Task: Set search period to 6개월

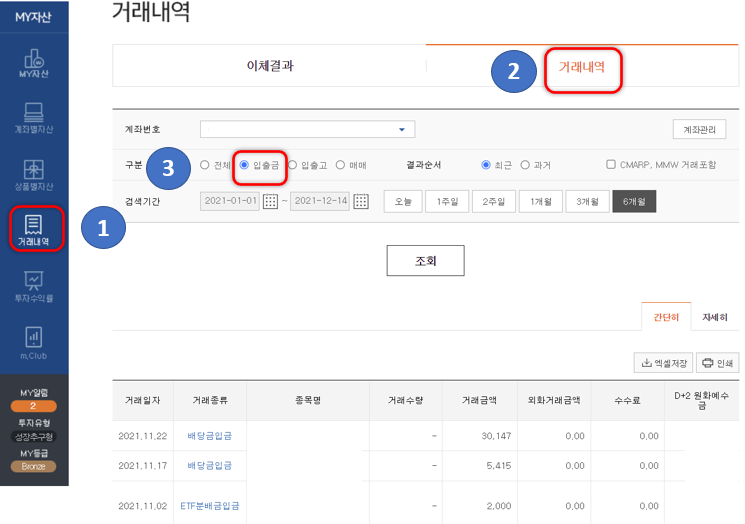Action: coord(634,201)
